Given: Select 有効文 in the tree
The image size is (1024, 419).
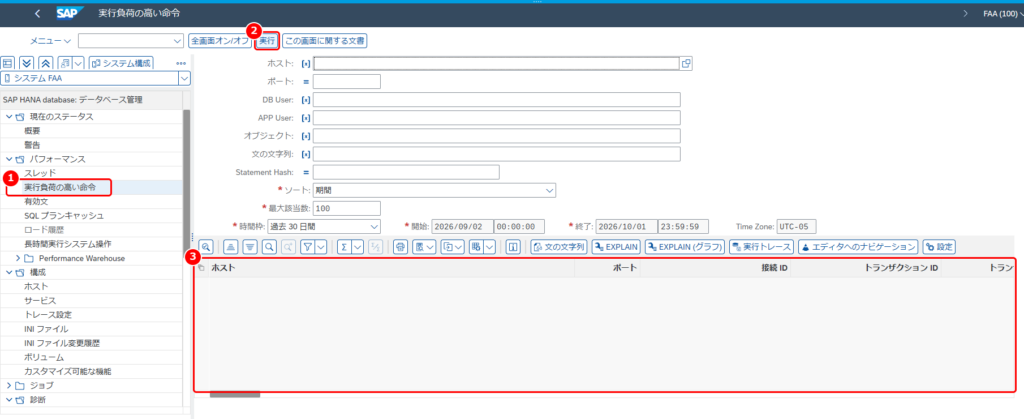Looking at the screenshot, I should pos(37,202).
